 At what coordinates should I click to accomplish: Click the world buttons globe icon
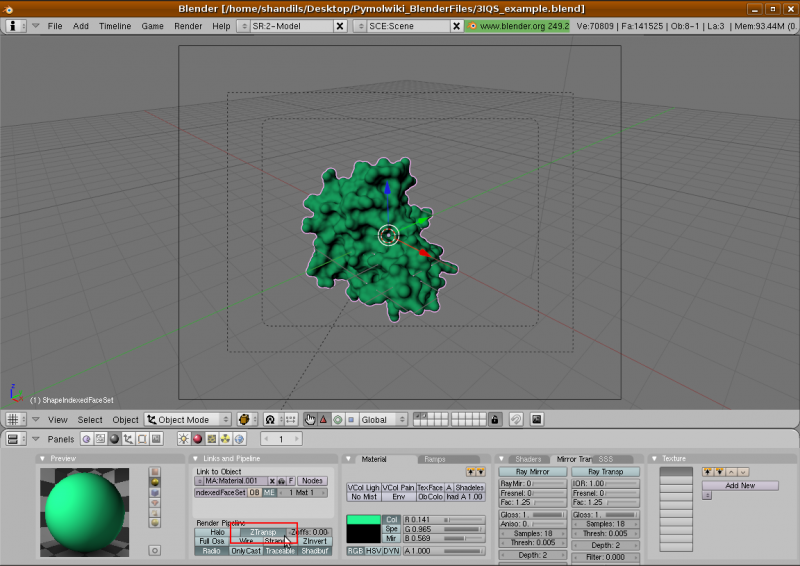(x=239, y=439)
